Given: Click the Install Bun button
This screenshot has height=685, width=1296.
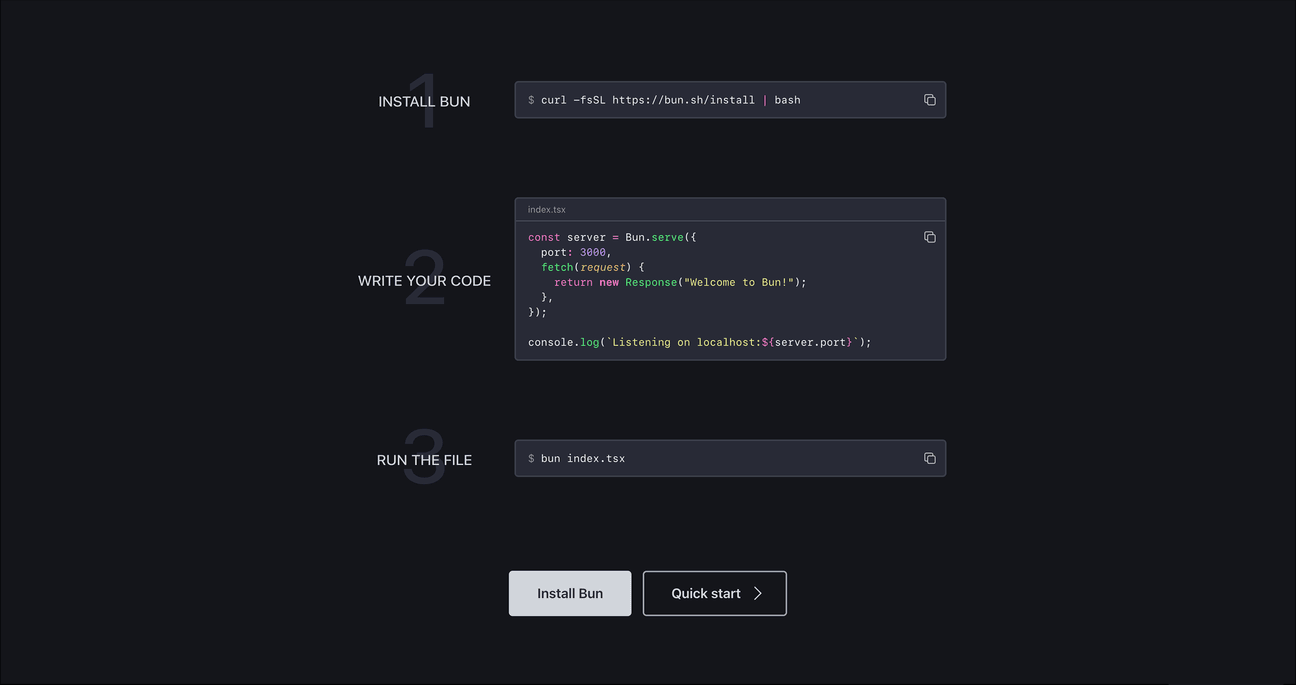Looking at the screenshot, I should 570,593.
